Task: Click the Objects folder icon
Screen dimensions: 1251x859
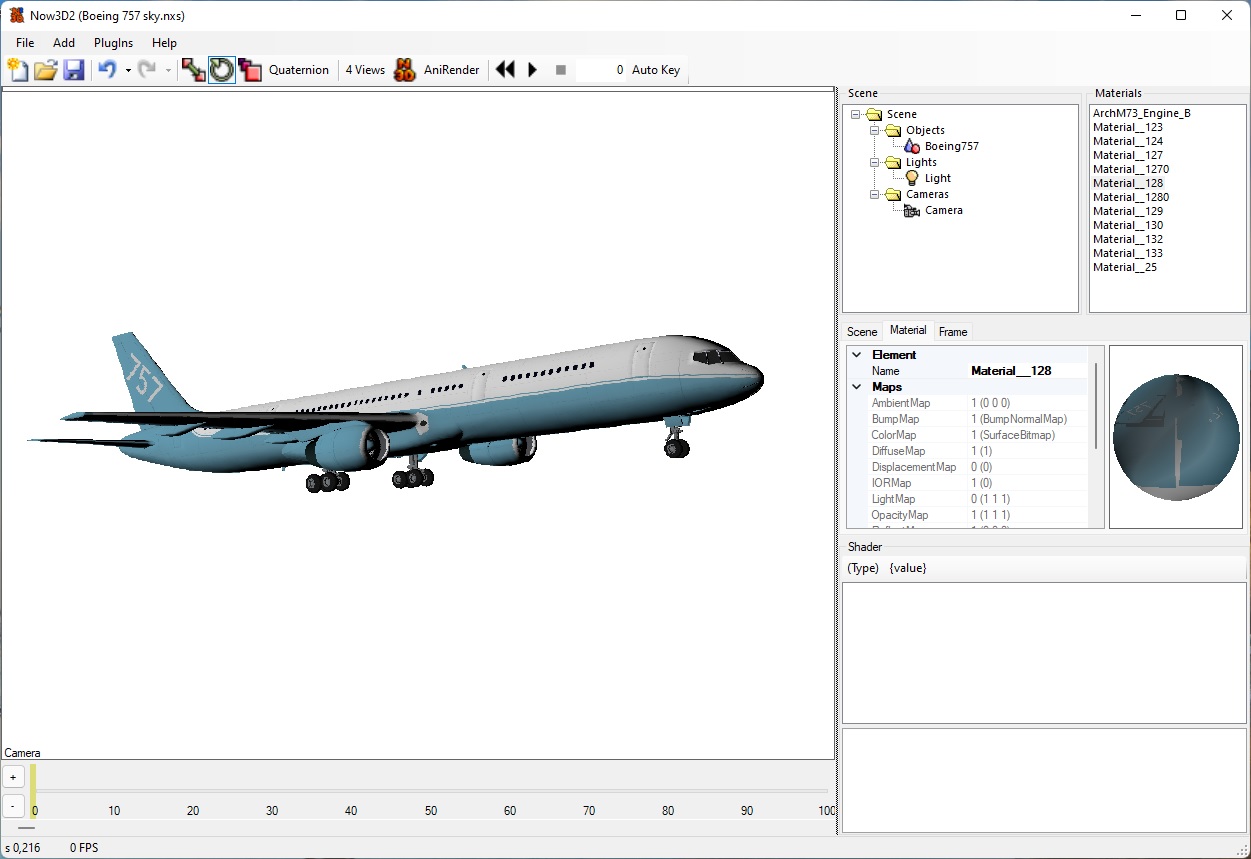Action: tap(893, 130)
